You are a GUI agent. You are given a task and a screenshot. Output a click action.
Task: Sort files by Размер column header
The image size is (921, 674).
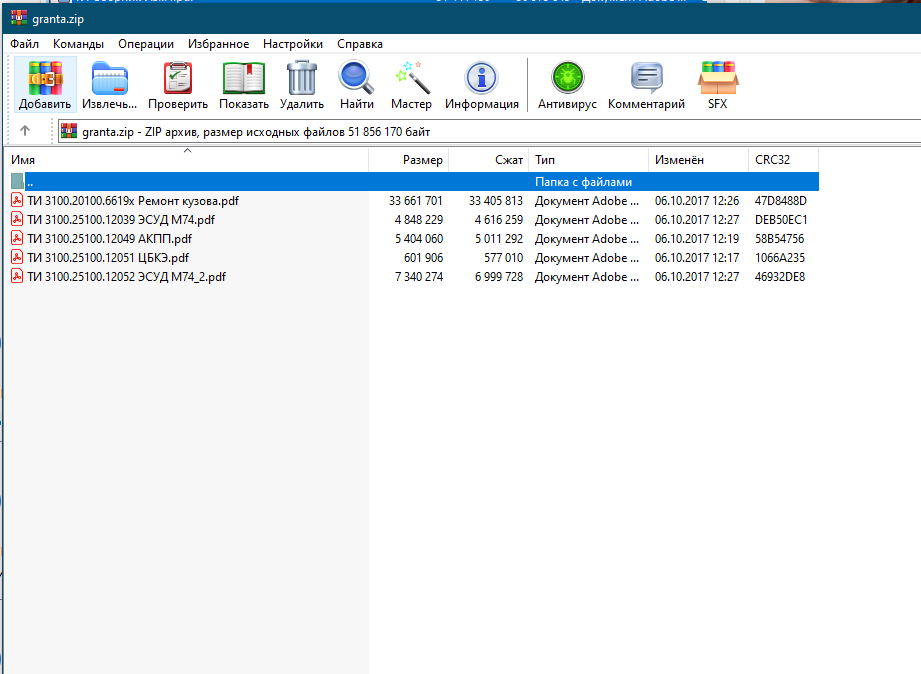[408, 160]
